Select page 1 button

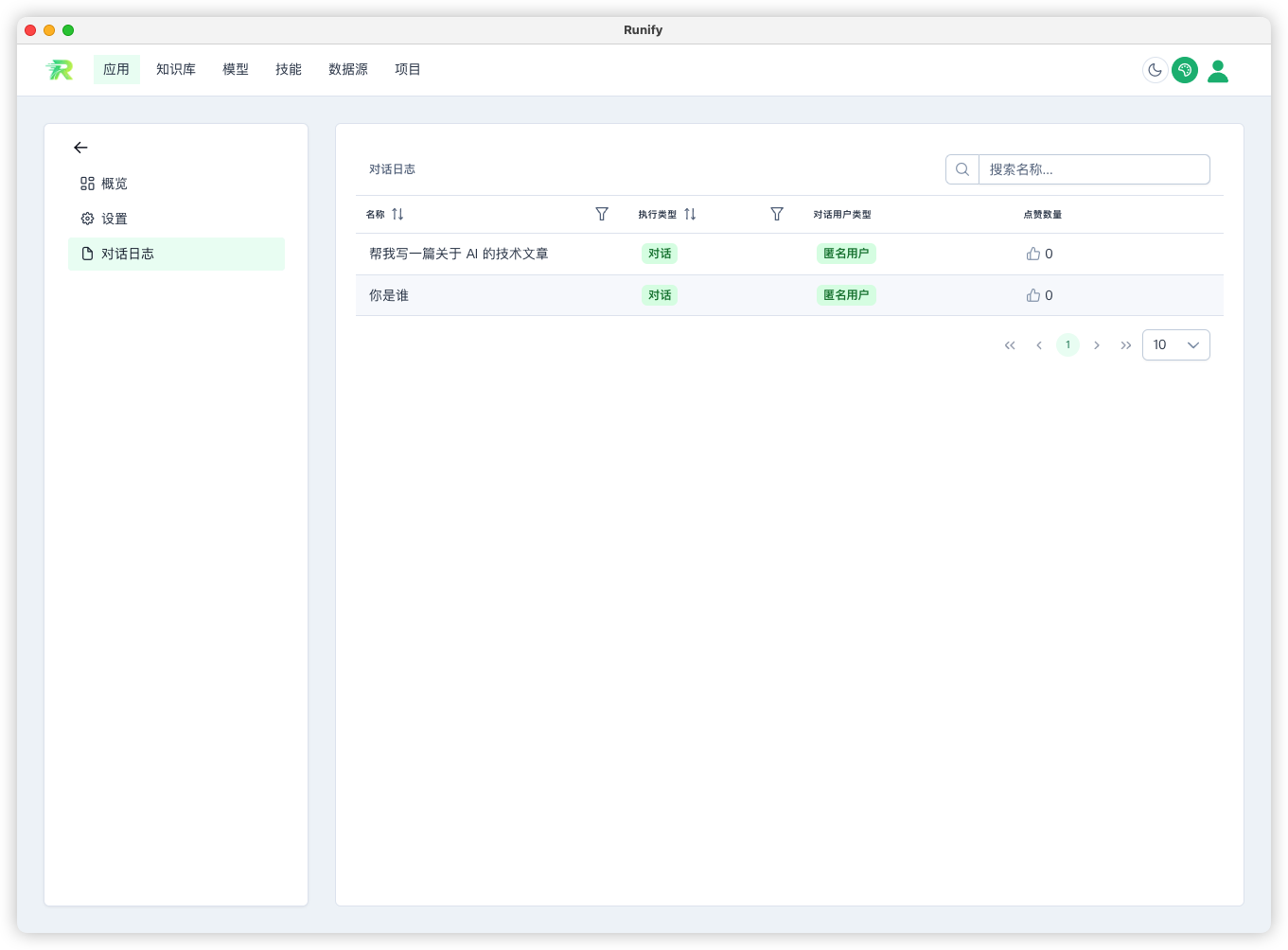[1067, 345]
